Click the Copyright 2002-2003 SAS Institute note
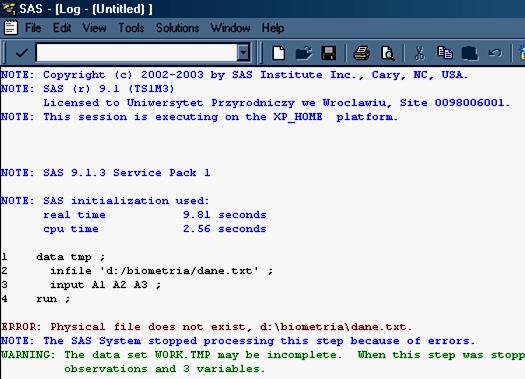Viewport: 525px width, 379px height. (x=234, y=75)
